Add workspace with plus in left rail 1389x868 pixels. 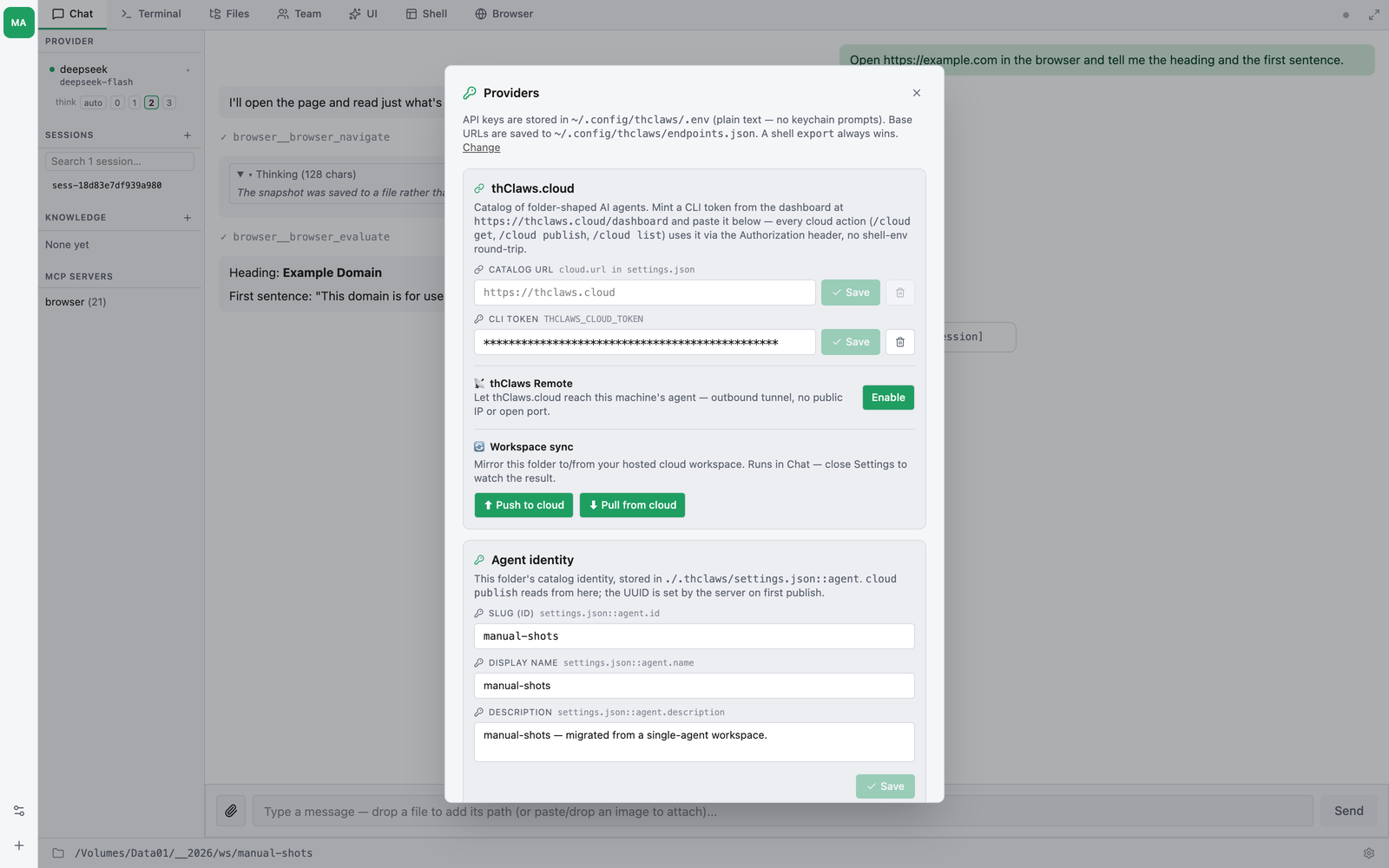[x=19, y=845]
